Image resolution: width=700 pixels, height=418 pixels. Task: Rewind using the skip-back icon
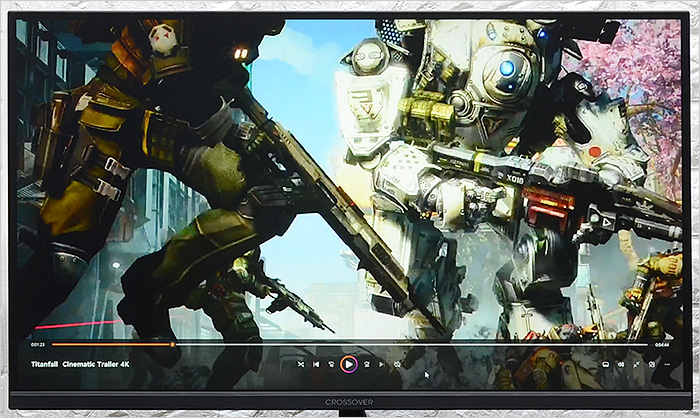(331, 365)
